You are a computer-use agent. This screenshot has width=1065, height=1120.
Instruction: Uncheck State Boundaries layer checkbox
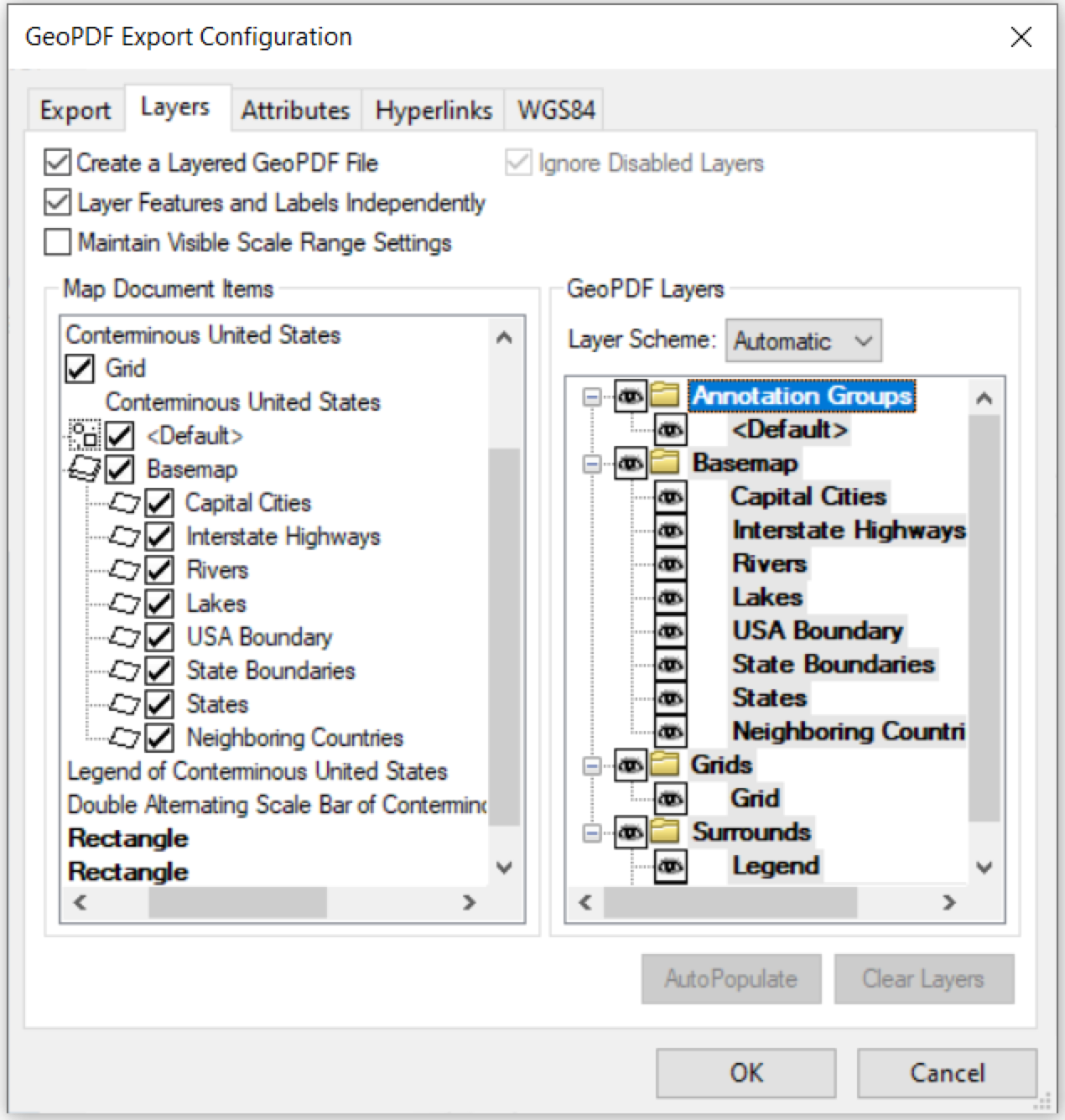click(x=159, y=671)
